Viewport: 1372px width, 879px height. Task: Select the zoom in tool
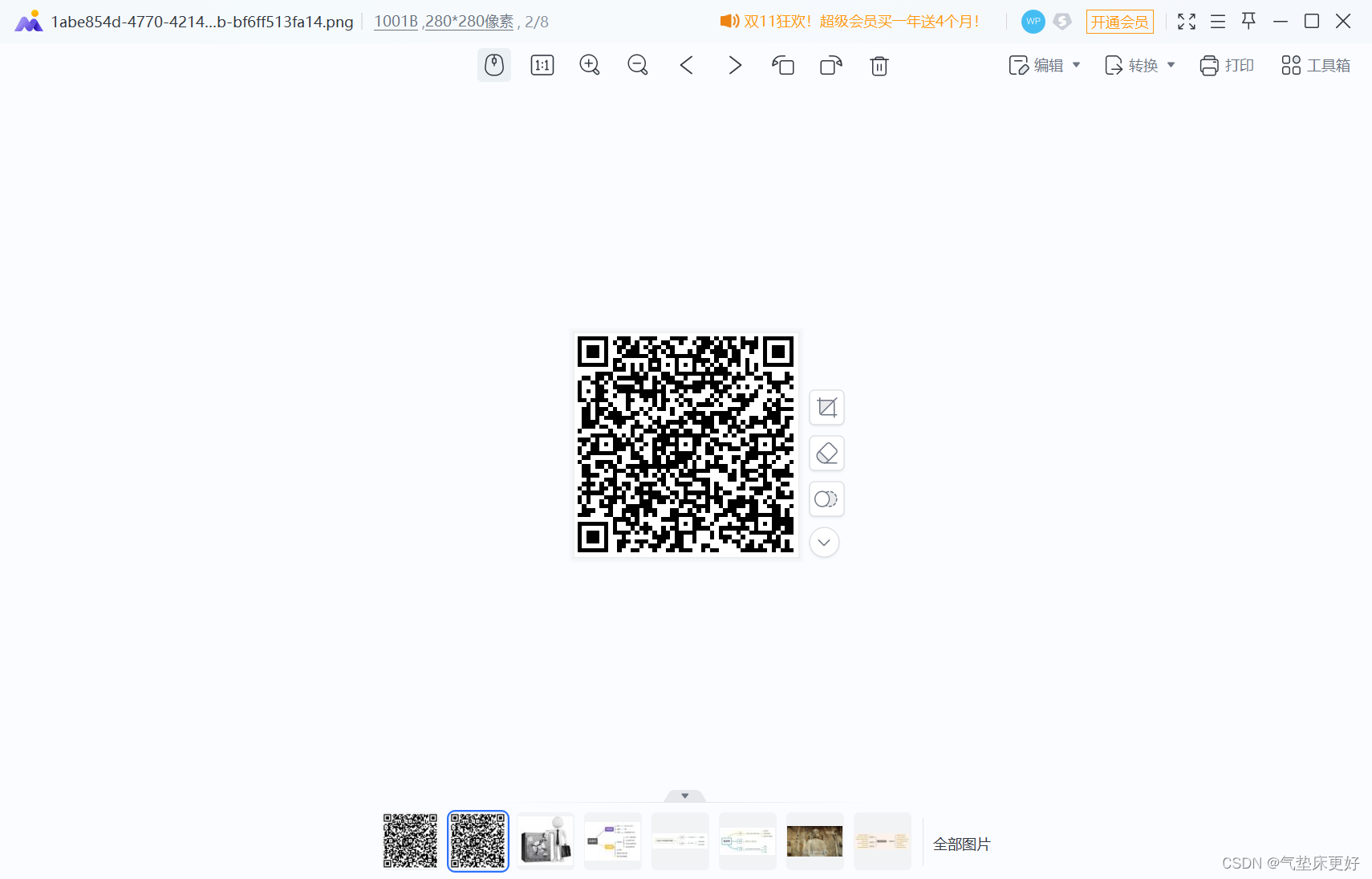point(589,65)
